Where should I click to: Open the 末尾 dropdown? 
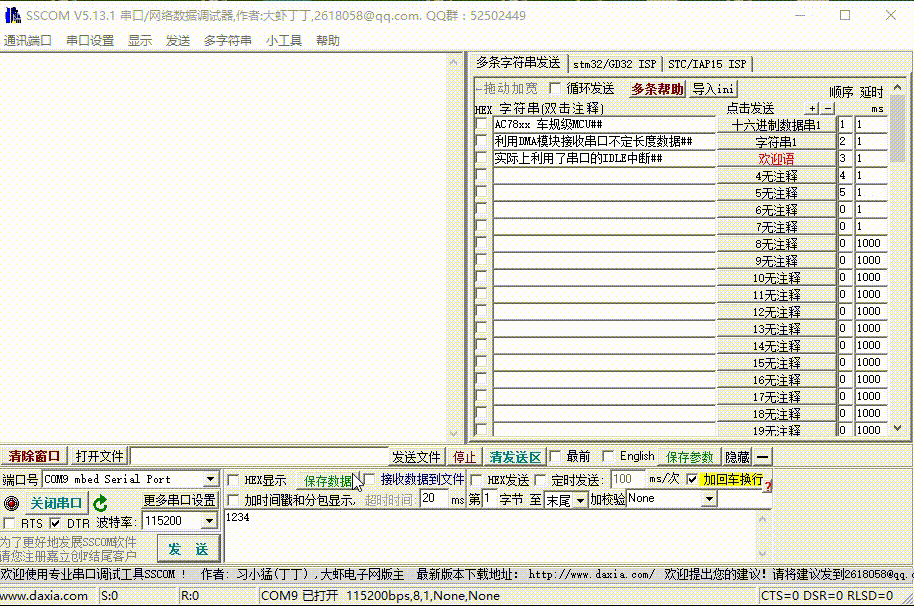tap(580, 500)
